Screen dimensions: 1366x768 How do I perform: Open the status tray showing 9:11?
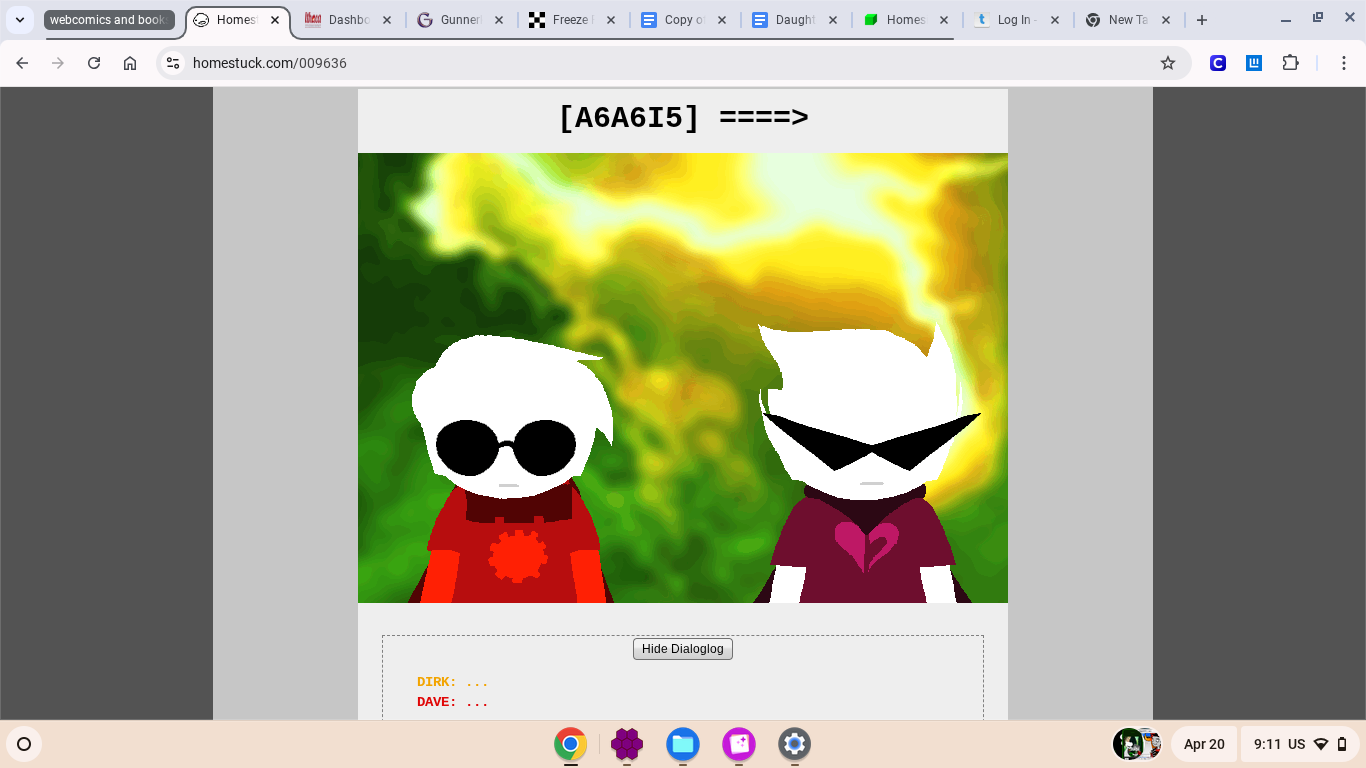[1300, 744]
